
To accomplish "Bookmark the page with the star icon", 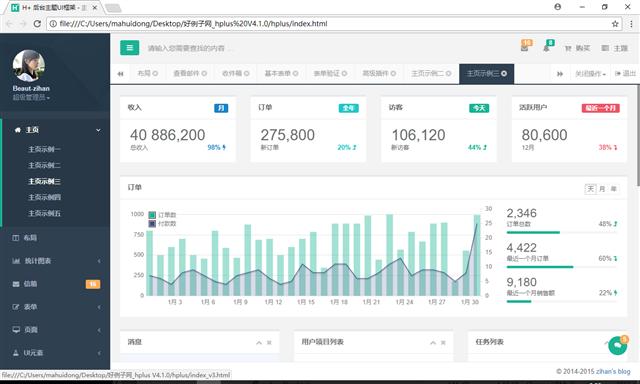I will pyautogui.click(x=615, y=24).
